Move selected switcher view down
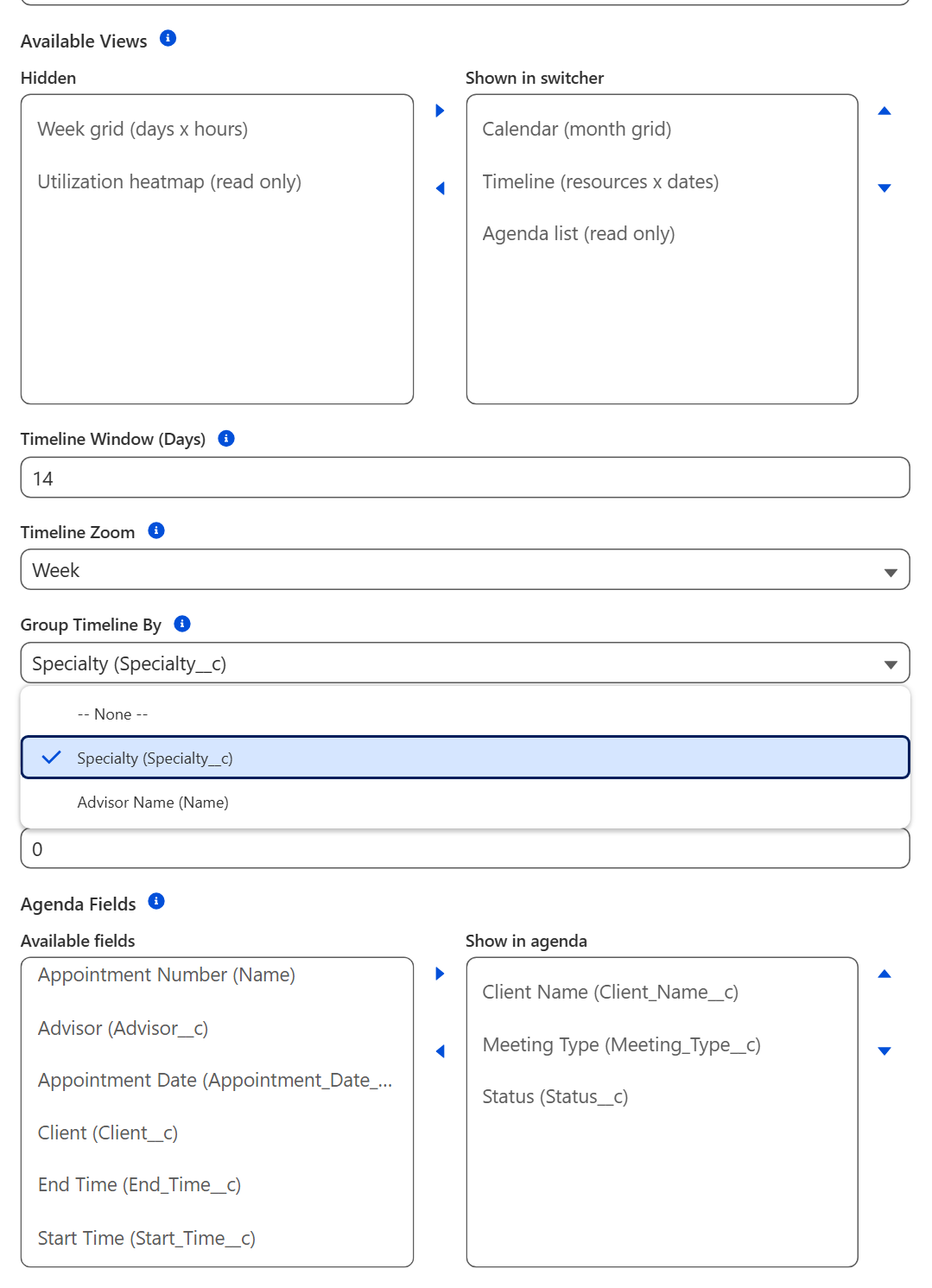 click(x=884, y=187)
